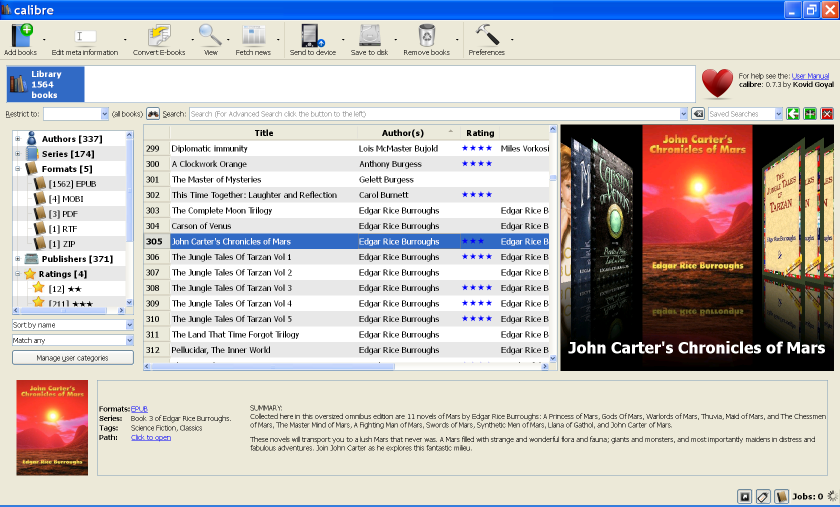The height and width of the screenshot is (507, 840).
Task: Click the View magnifier icon
Action: 210,35
